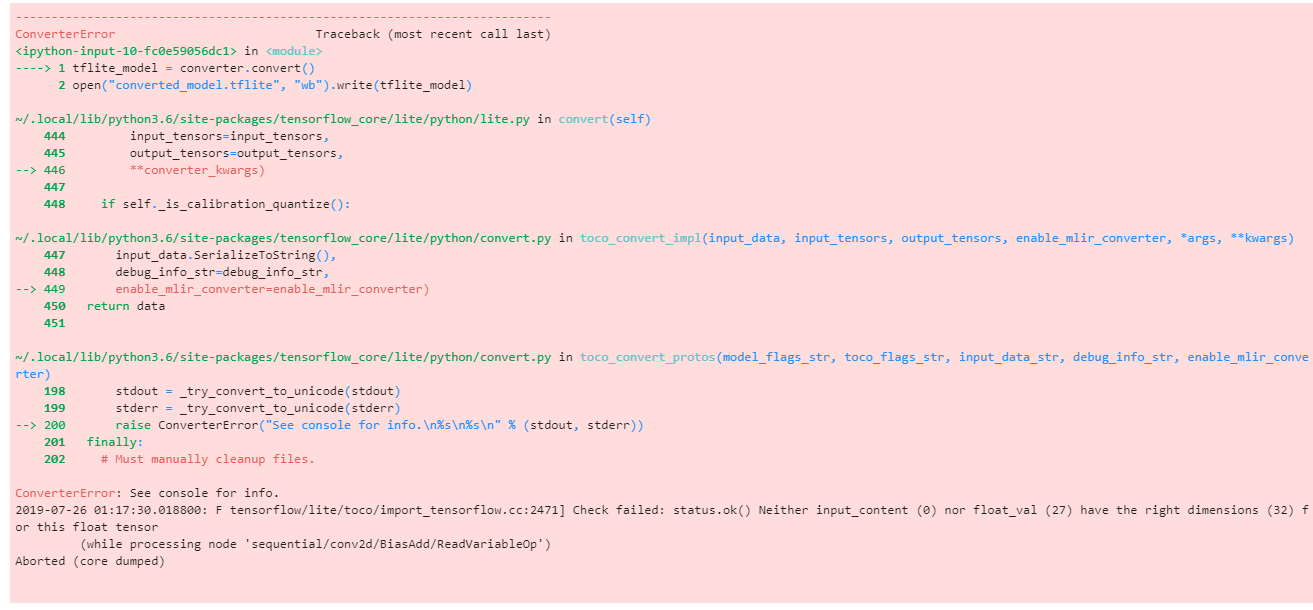Click "ConverterError: See console for info." message
The height and width of the screenshot is (610, 1313).
[147, 493]
